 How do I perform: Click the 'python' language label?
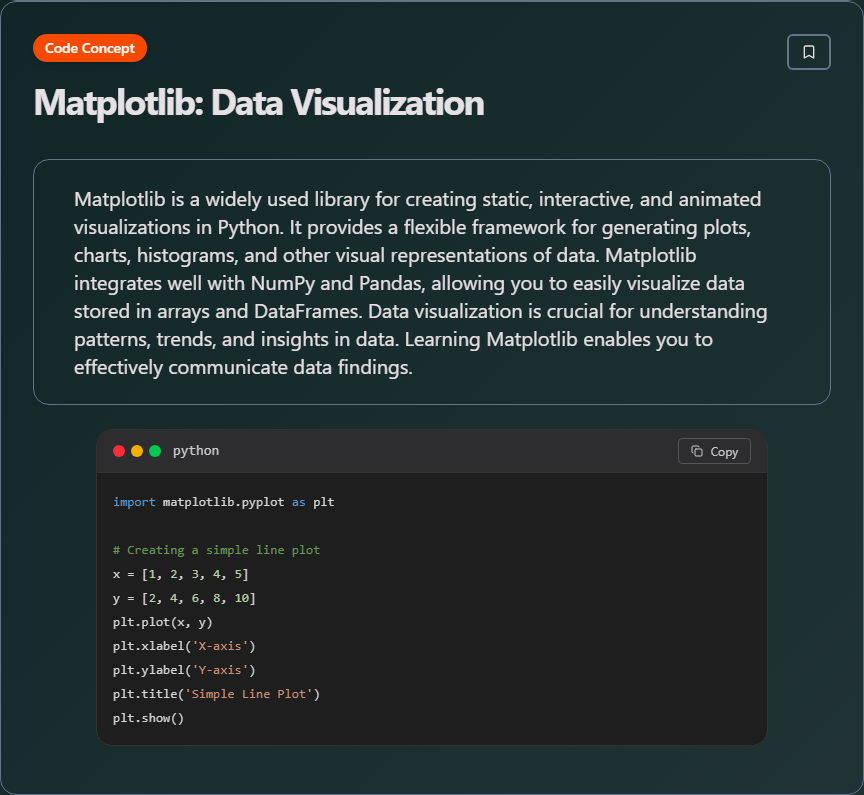point(196,451)
